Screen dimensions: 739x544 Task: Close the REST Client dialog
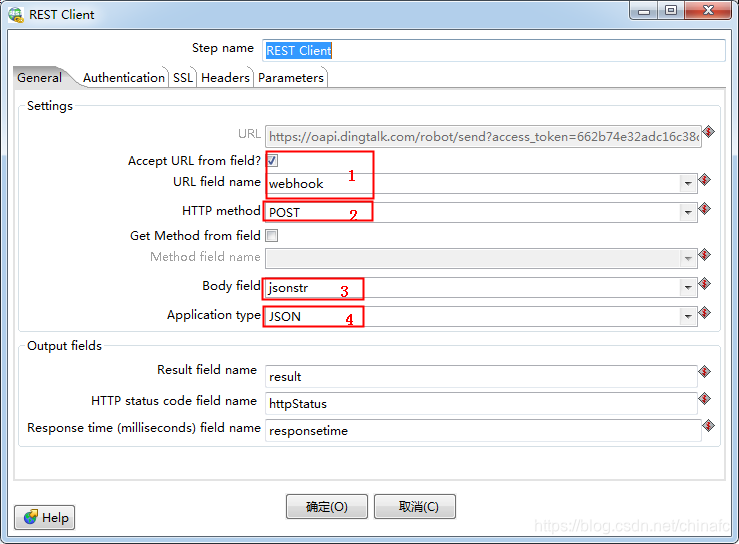707,11
